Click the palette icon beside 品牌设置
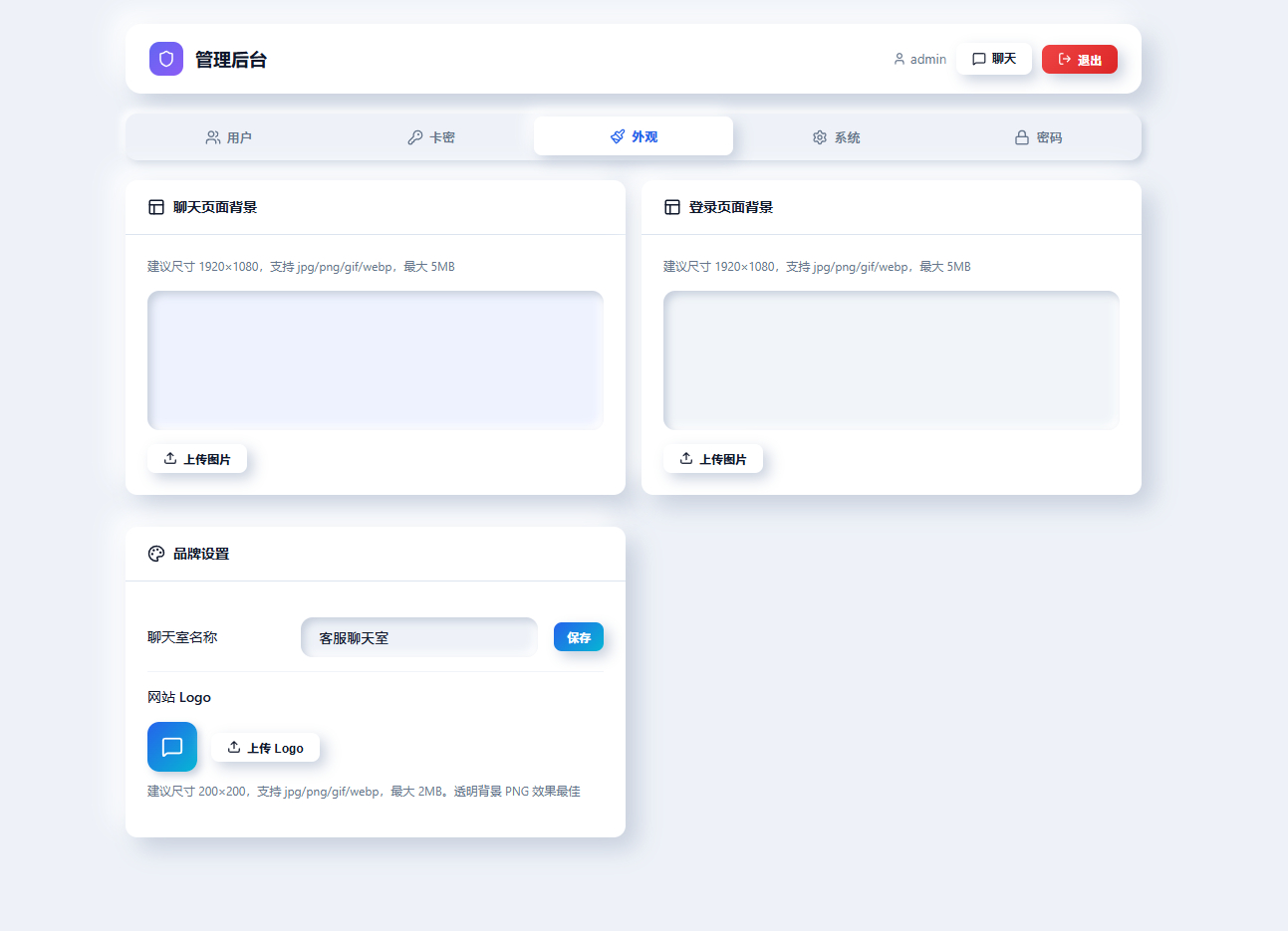This screenshot has width=1288, height=931. tap(156, 554)
